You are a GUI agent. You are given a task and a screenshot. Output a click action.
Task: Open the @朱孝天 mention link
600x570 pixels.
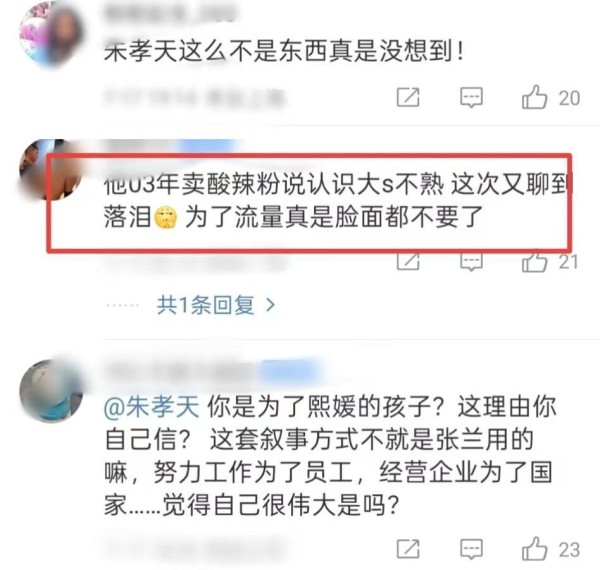pos(152,406)
